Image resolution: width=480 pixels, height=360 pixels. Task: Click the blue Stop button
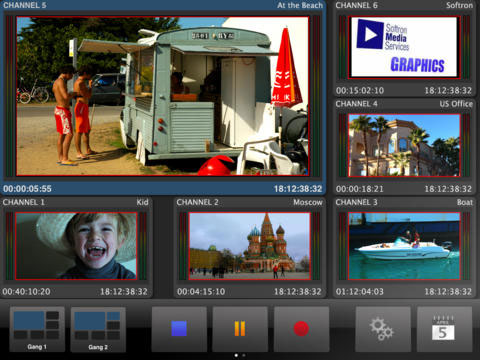pyautogui.click(x=179, y=329)
